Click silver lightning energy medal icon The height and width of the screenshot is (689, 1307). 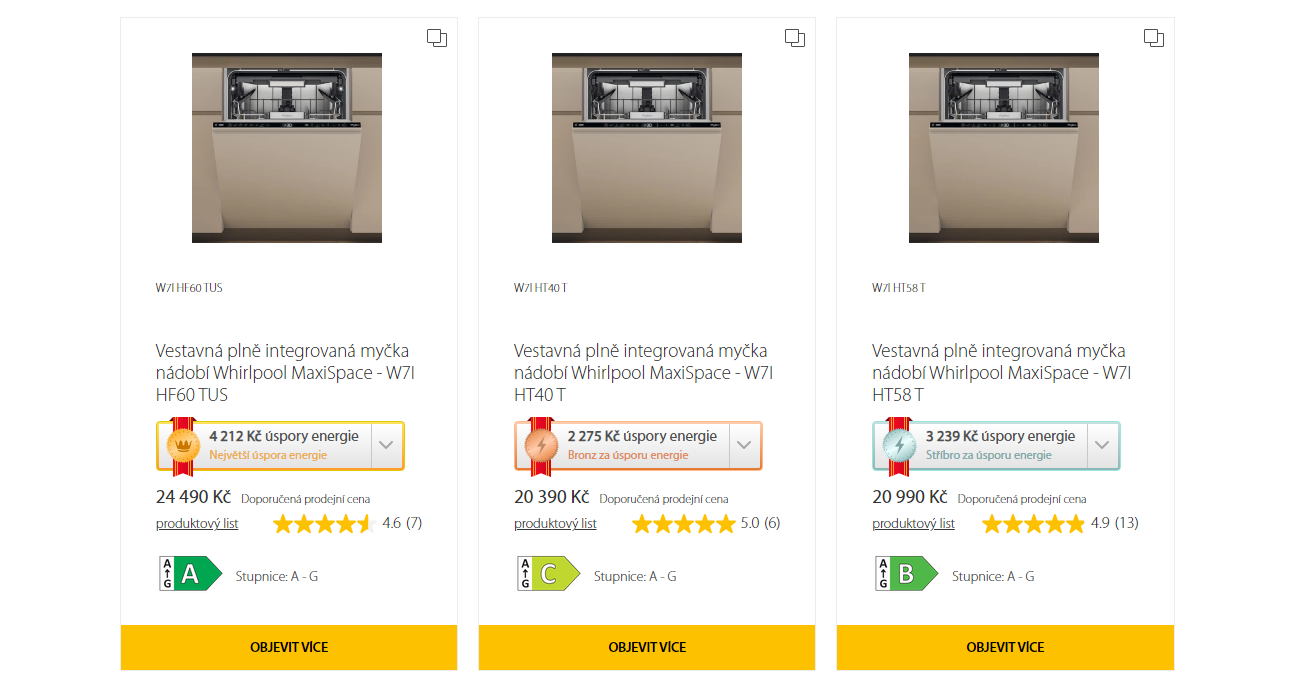coord(899,445)
